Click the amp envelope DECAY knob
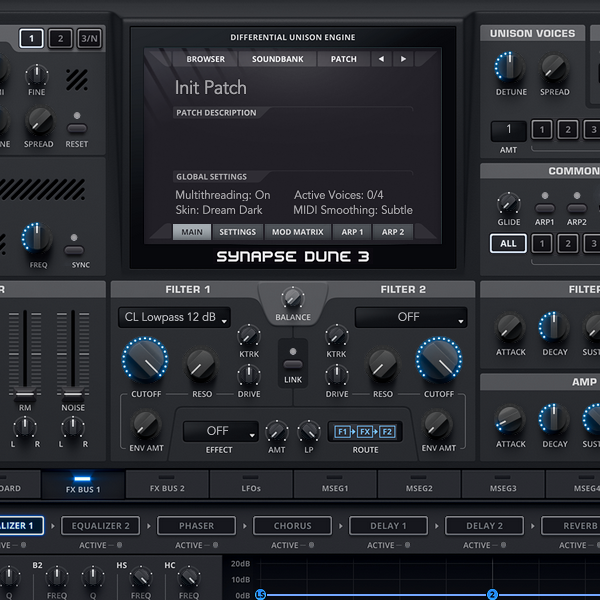 [554, 420]
